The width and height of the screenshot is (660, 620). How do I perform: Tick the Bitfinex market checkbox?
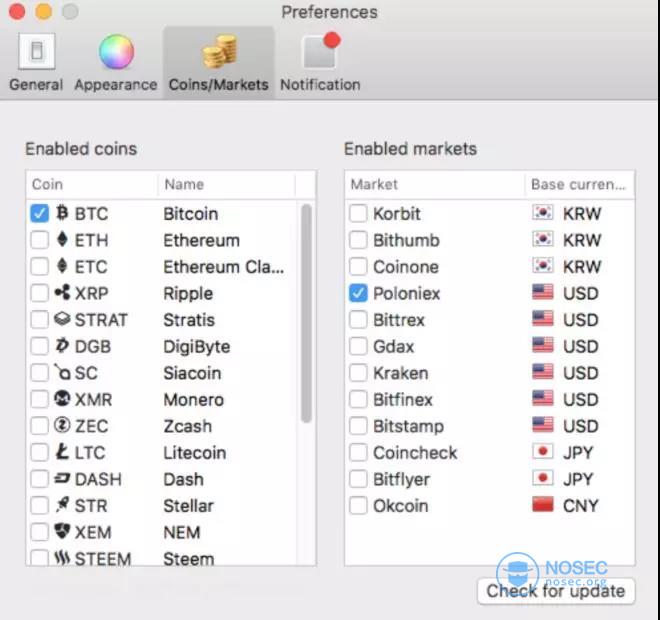[x=358, y=399]
